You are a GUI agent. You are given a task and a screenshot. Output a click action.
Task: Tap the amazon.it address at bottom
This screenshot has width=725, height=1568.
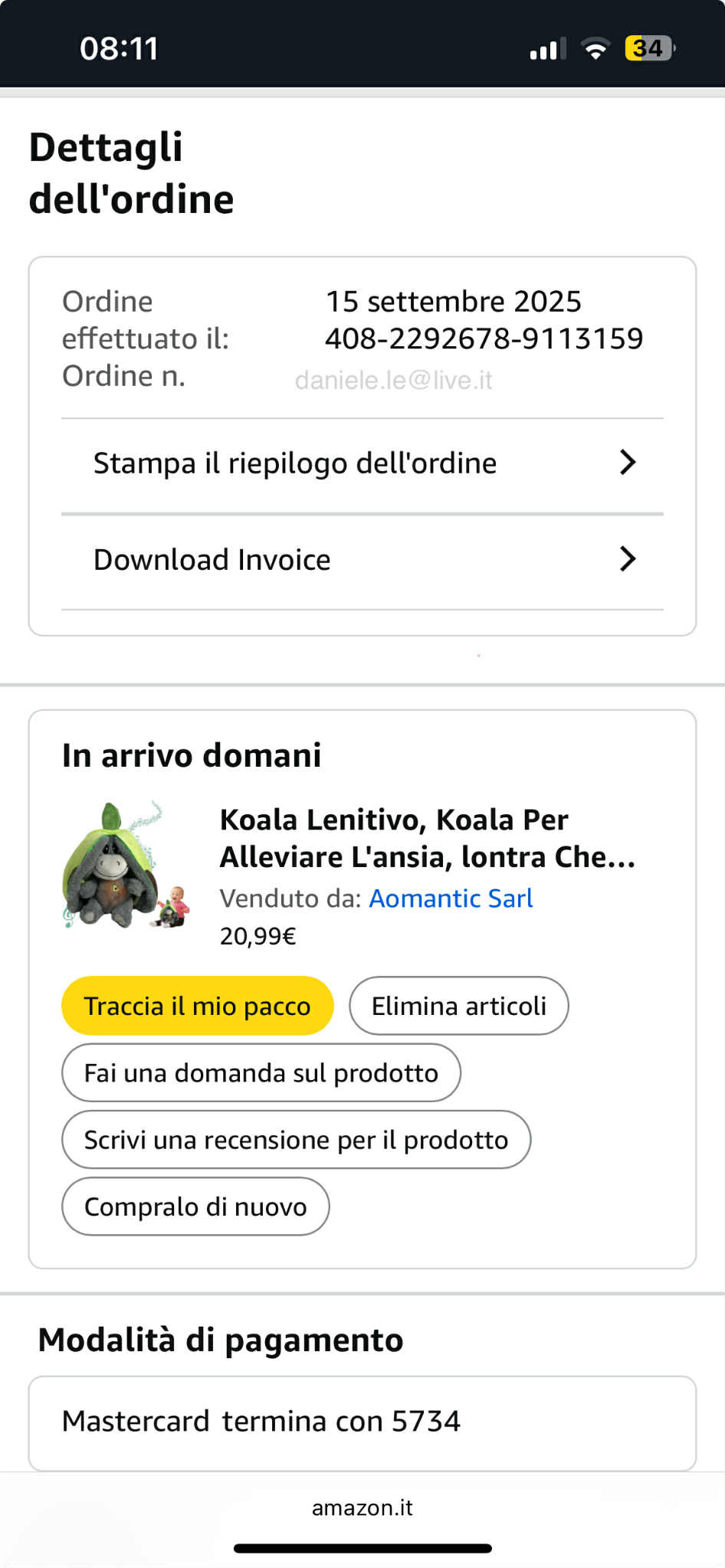point(362,1507)
